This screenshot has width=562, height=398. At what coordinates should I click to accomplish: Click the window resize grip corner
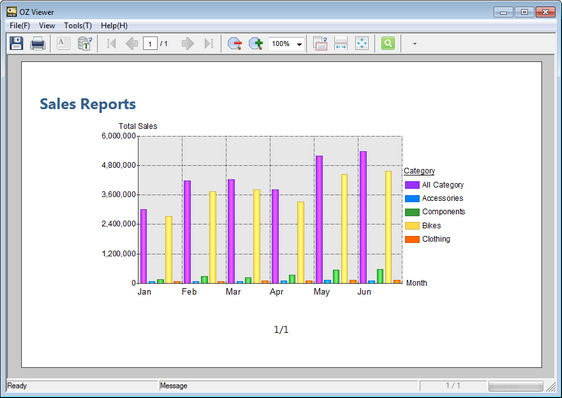(551, 387)
